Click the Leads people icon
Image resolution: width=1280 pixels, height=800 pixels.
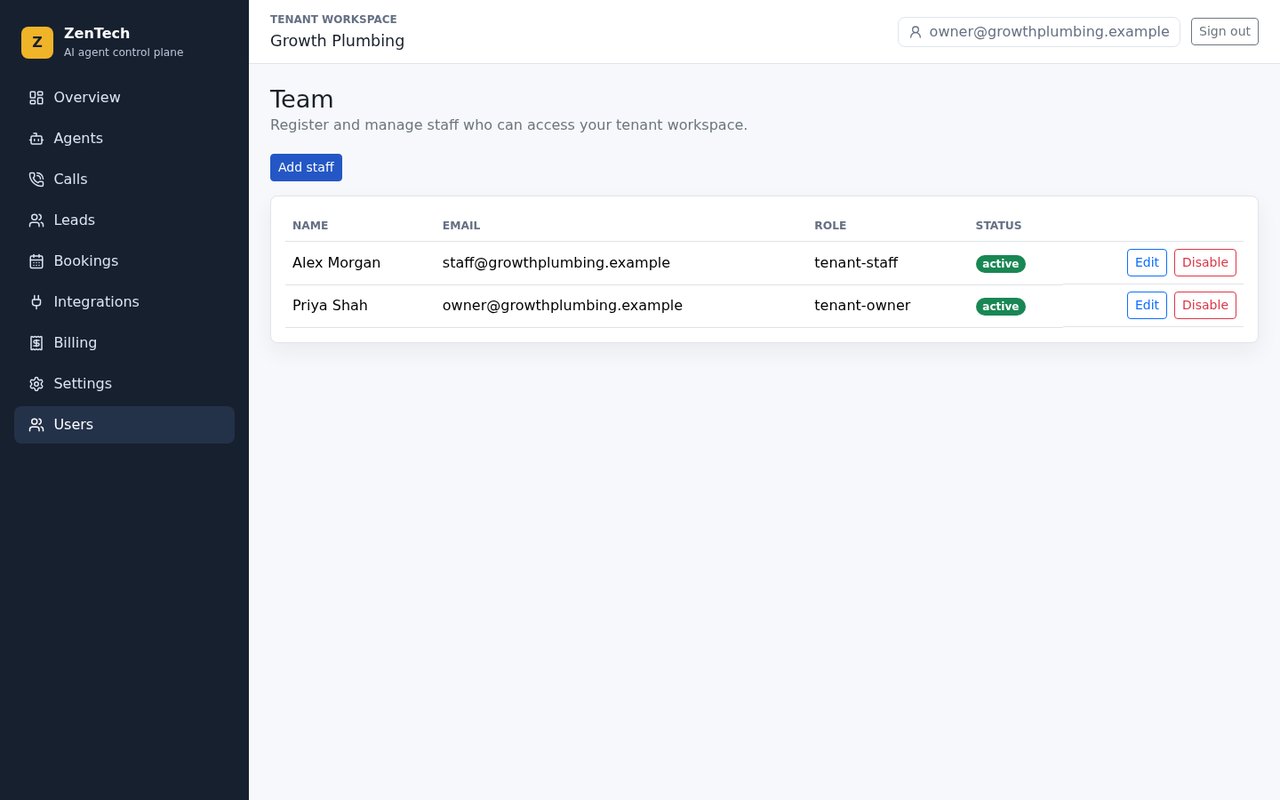coord(36,221)
